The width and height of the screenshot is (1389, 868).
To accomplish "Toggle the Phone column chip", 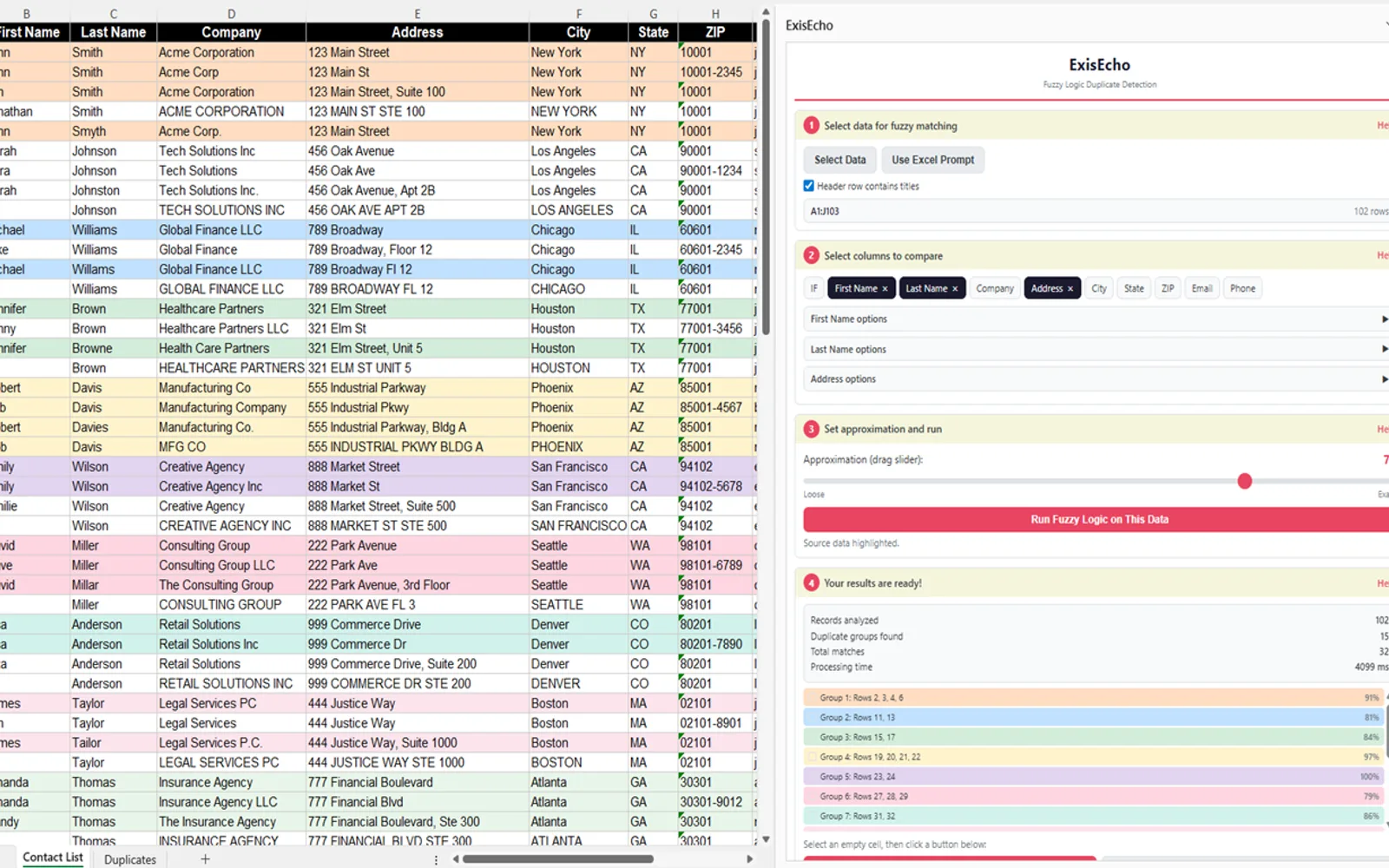I will 1242,289.
